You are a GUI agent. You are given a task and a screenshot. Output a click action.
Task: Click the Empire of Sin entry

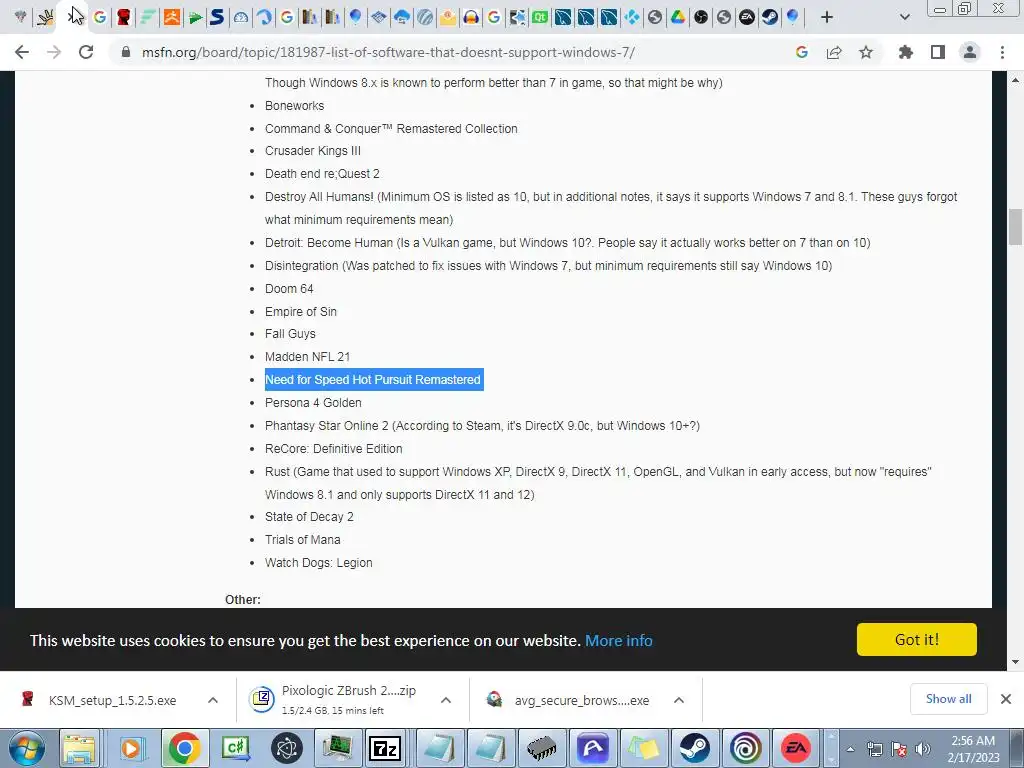tap(301, 312)
